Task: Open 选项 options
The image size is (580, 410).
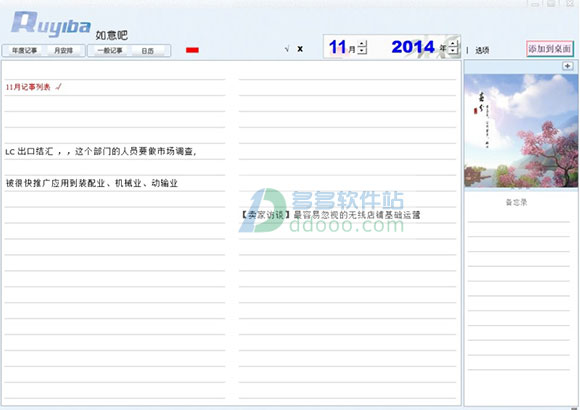Action: (482, 50)
